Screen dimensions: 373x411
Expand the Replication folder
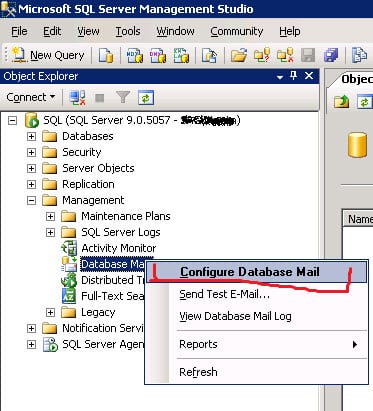31,184
